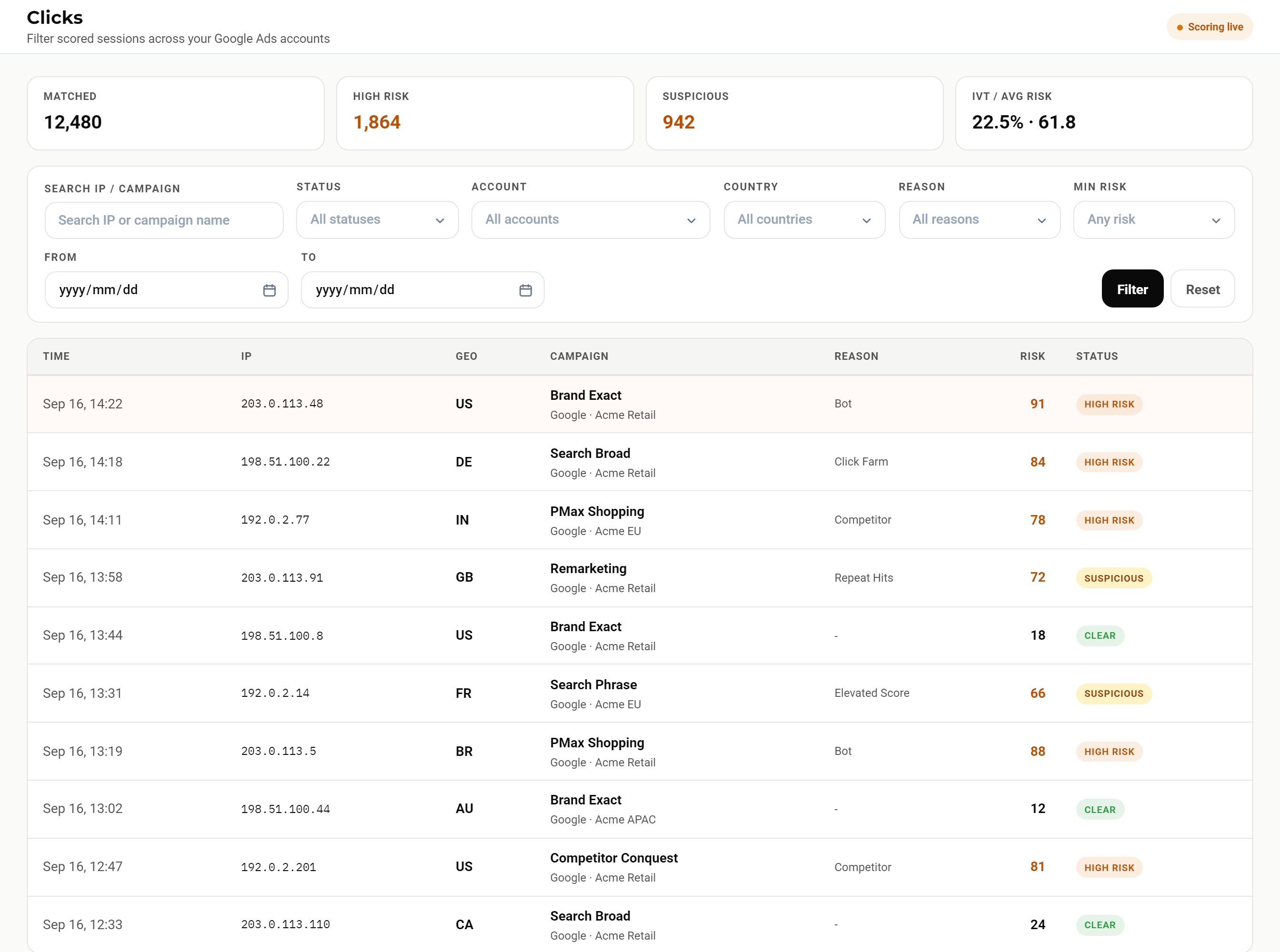Select the High Risk 1,864 card
Image resolution: width=1280 pixels, height=952 pixels.
485,113
